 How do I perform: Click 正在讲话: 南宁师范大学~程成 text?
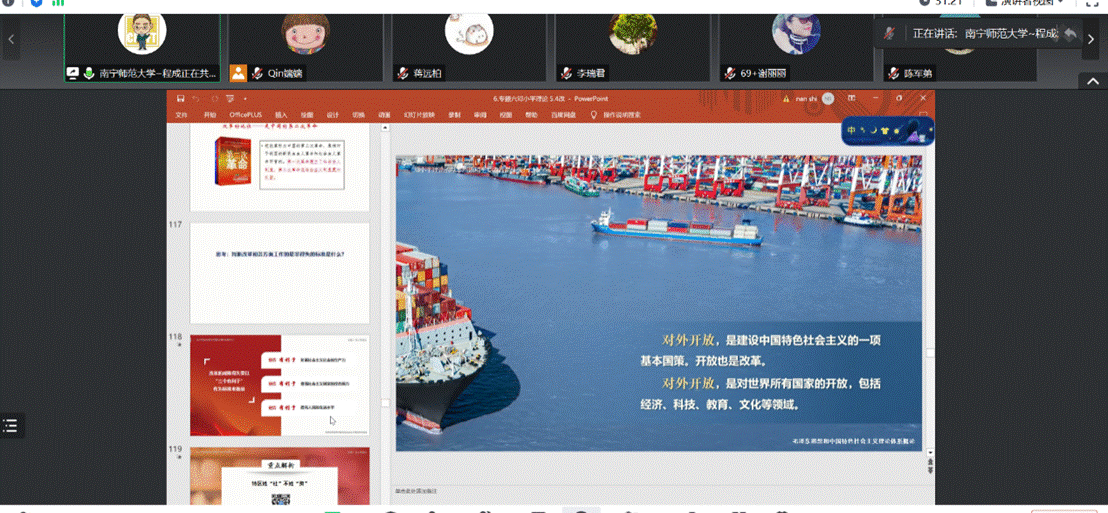point(985,33)
